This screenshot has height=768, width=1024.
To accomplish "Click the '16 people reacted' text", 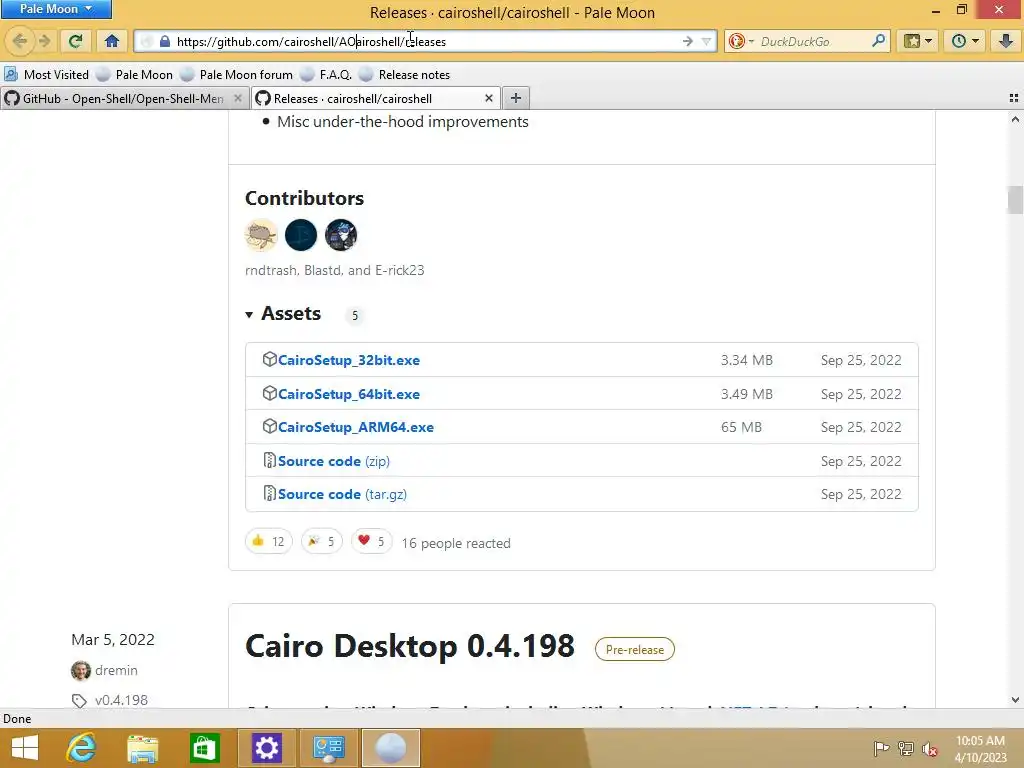I will coord(456,543).
